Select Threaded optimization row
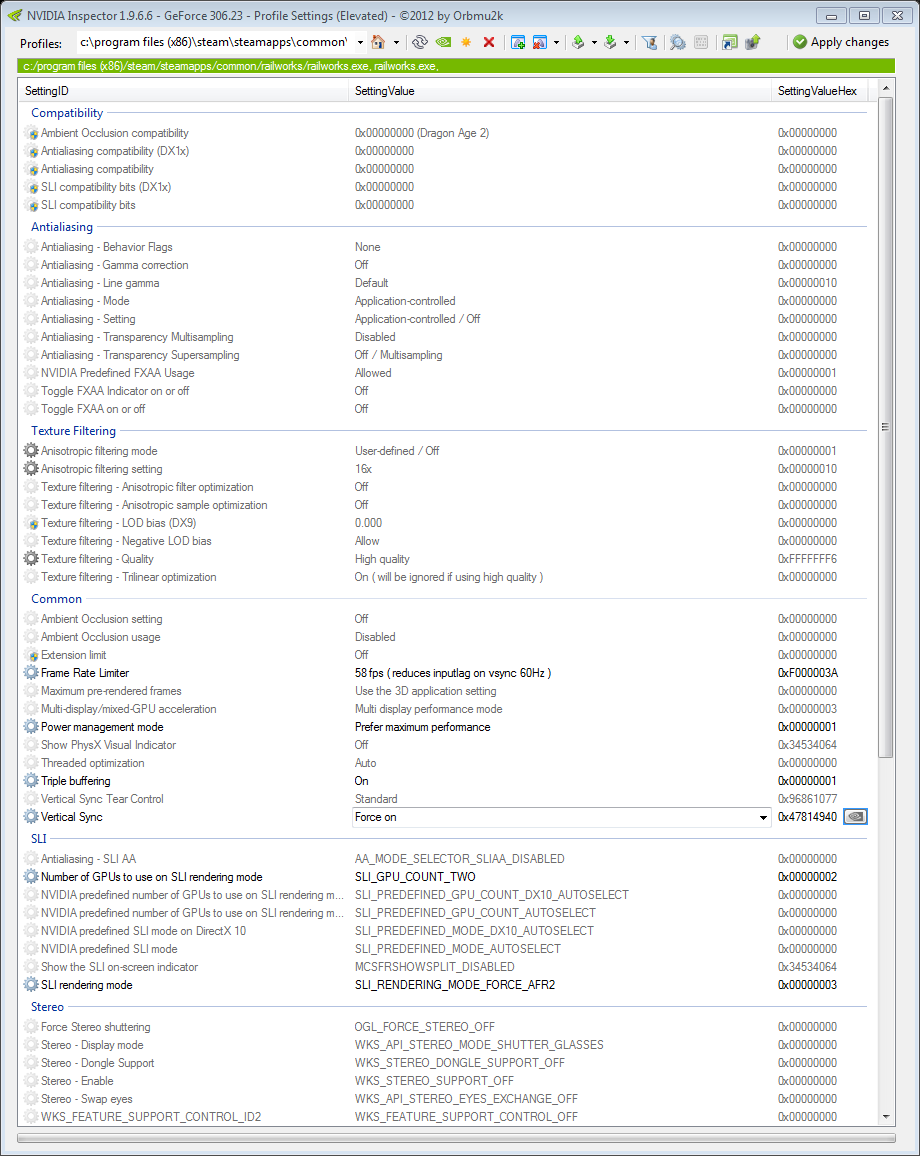920x1156 pixels. 445,763
